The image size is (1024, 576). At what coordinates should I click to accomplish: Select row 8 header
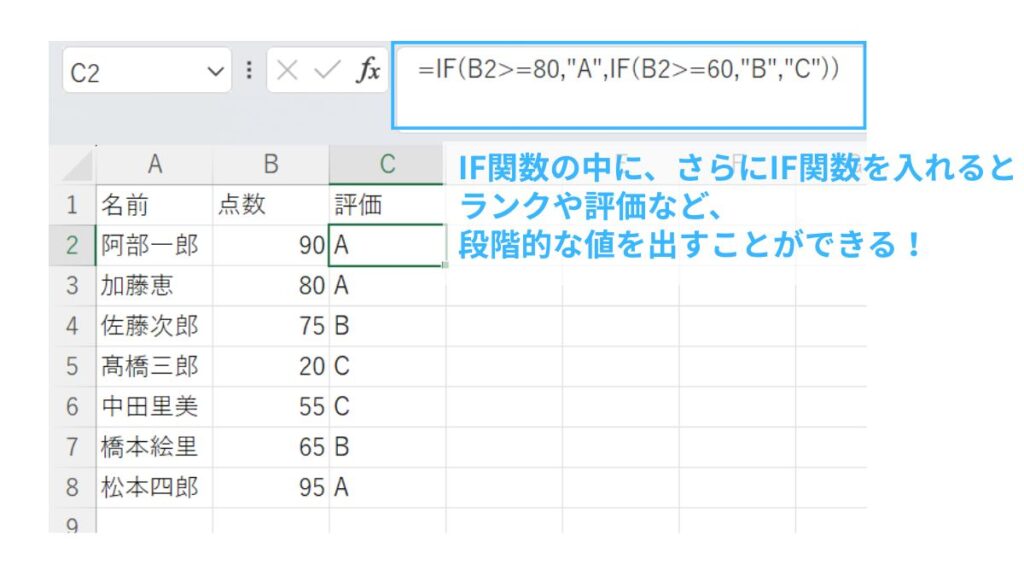click(72, 488)
